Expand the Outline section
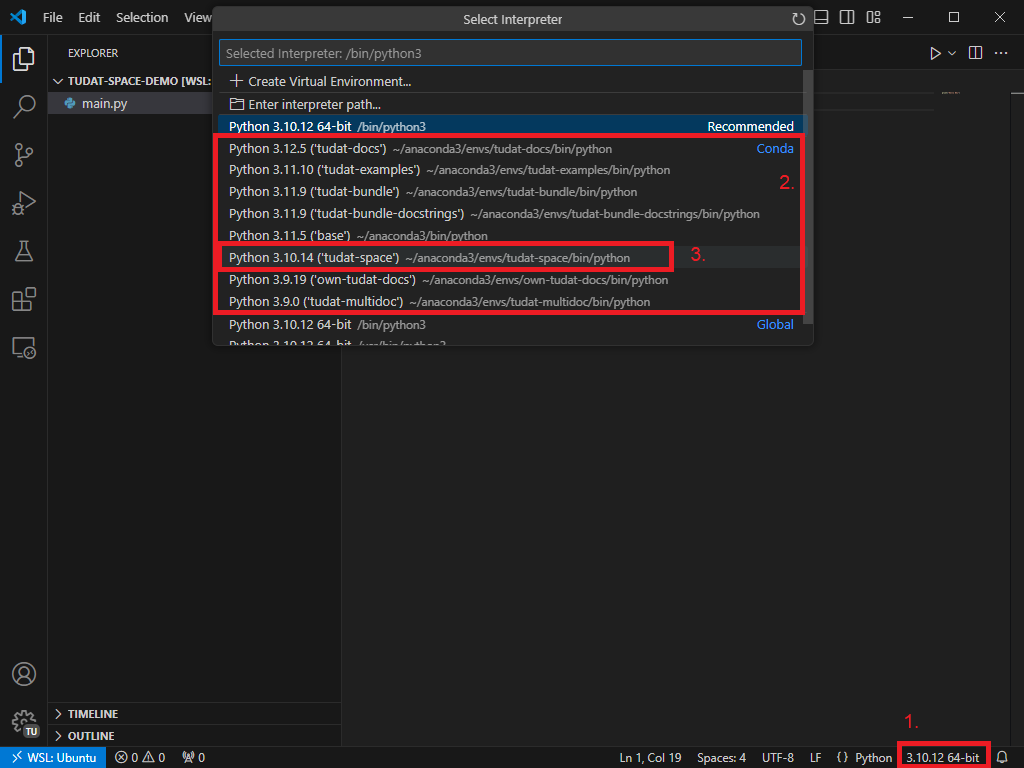This screenshot has height=768, width=1024. pos(194,736)
